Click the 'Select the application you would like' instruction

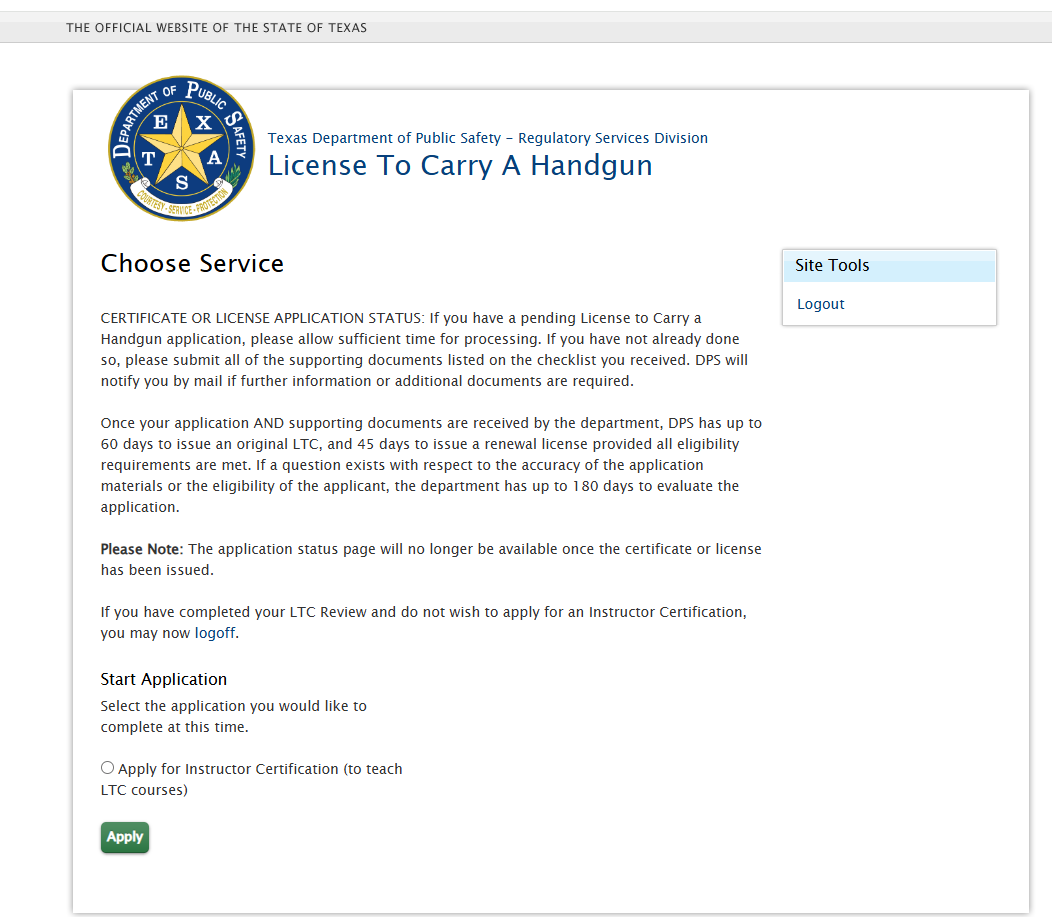coord(233,716)
